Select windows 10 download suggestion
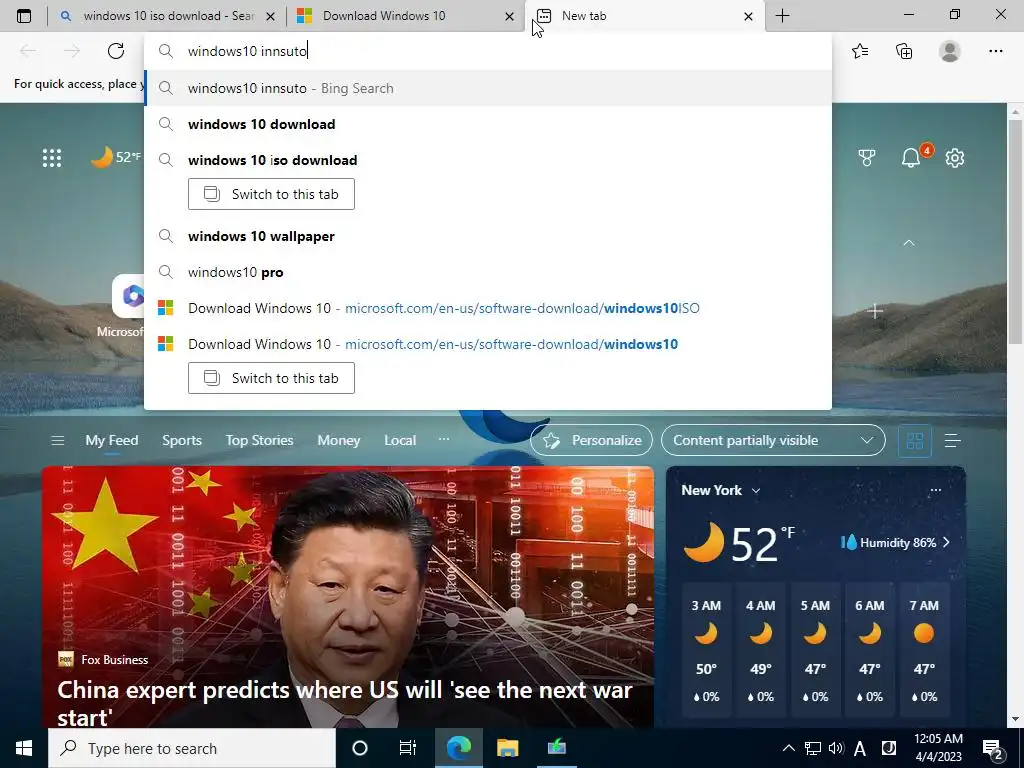This screenshot has height=768, width=1024. click(x=488, y=124)
